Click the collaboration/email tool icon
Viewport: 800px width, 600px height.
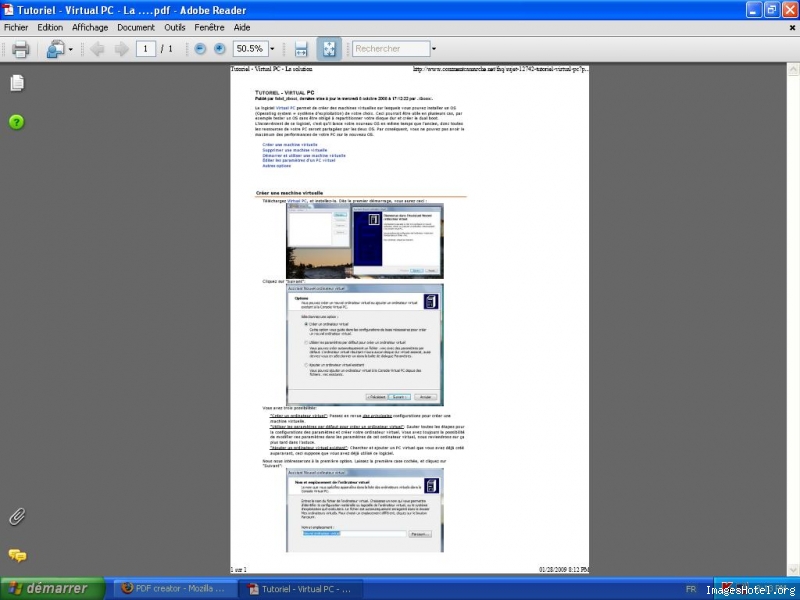click(x=55, y=49)
